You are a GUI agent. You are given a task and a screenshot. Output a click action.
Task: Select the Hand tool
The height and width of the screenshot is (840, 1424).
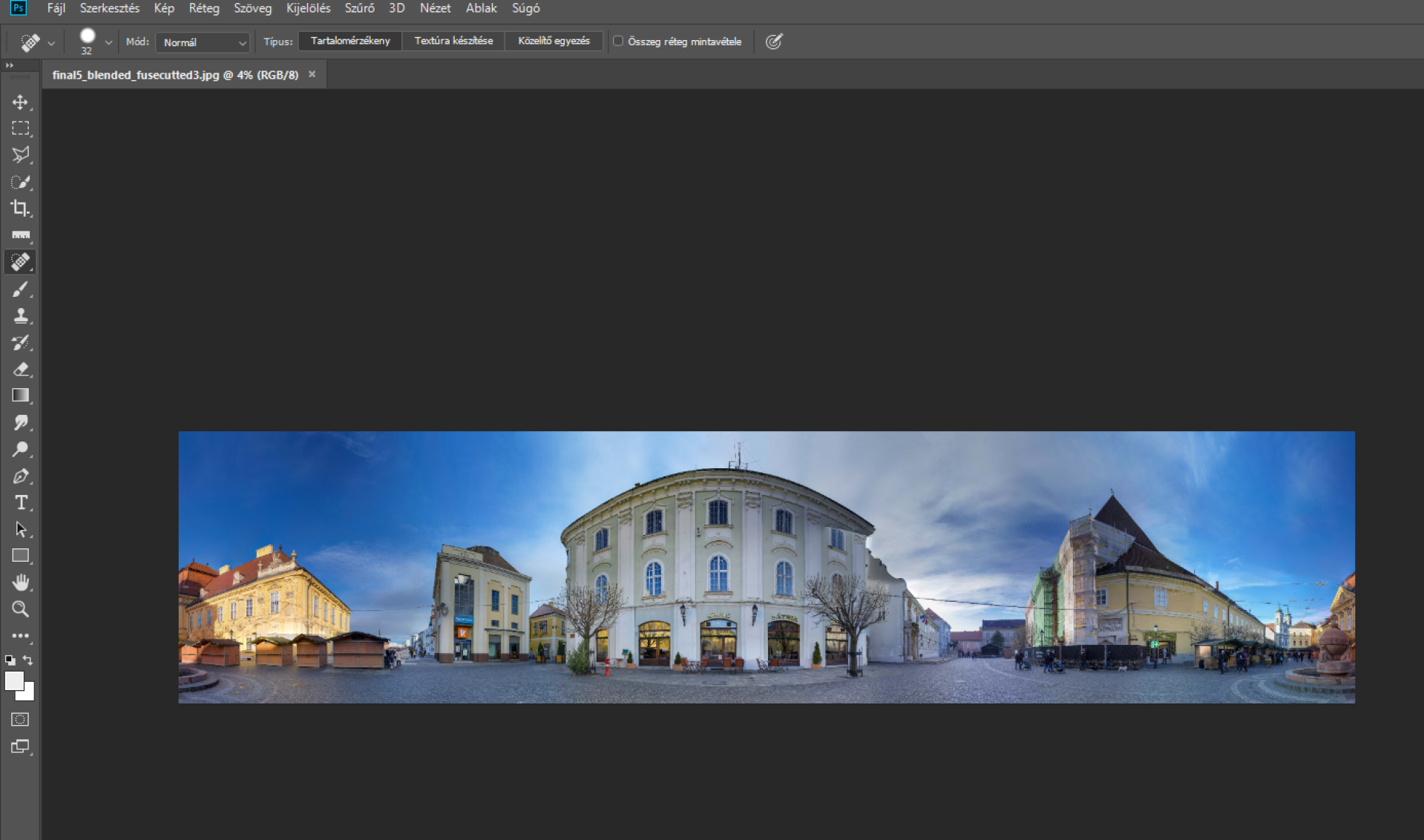(20, 583)
